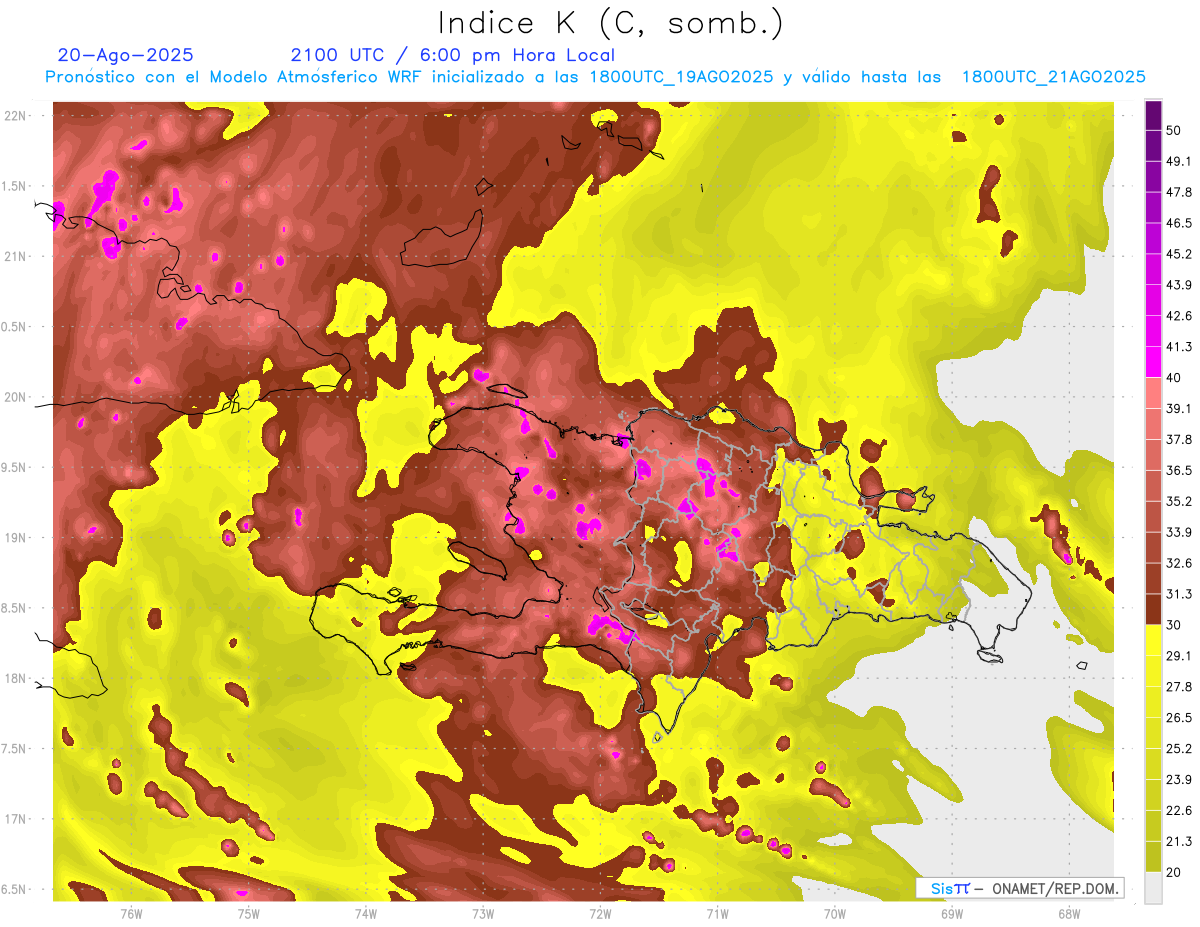Click the color bar value "20" at the scale bottom
This screenshot has height=927, width=1200.
click(1173, 872)
